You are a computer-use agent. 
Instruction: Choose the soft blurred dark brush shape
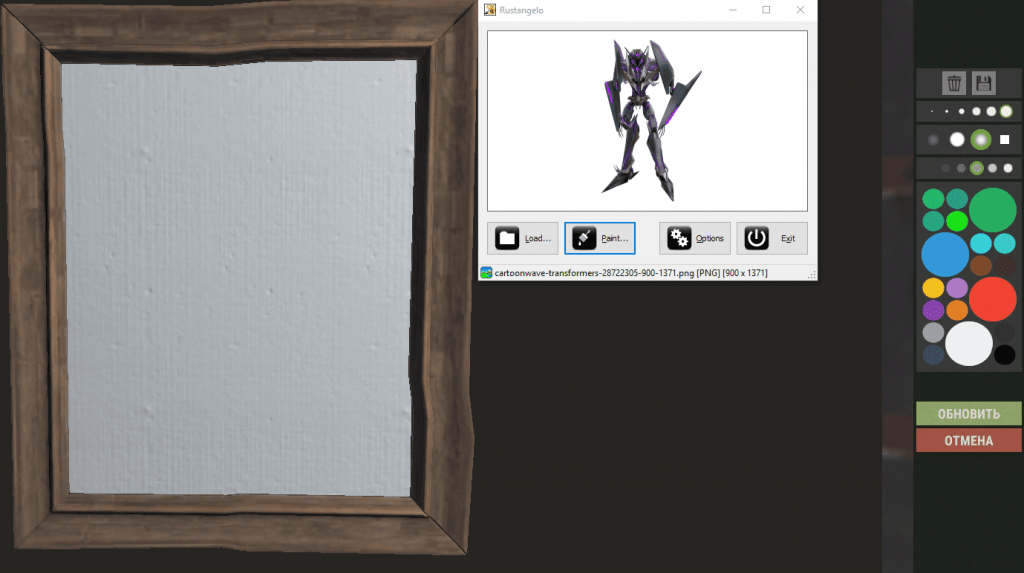coord(933,140)
